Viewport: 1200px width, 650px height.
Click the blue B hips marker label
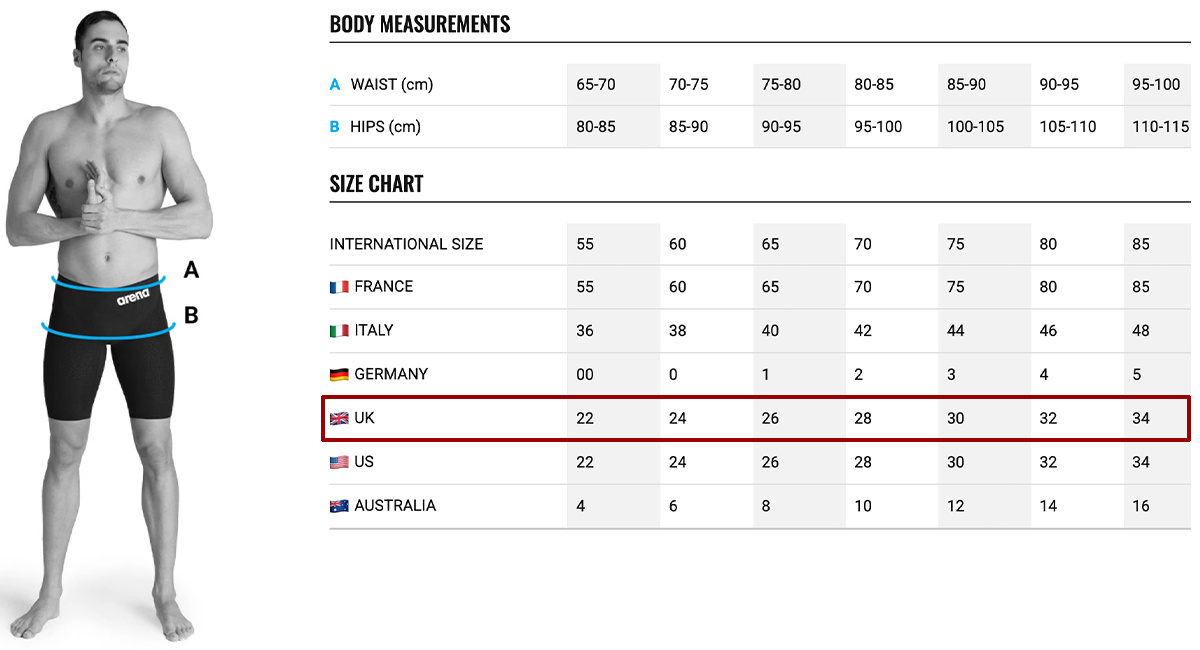tap(336, 127)
